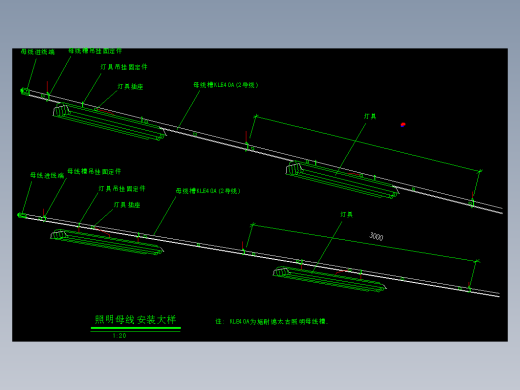Image resolution: width=520 pixels, height=390 pixels.
Task: Click the '灯具' label in lower drawing
Action: (x=346, y=214)
